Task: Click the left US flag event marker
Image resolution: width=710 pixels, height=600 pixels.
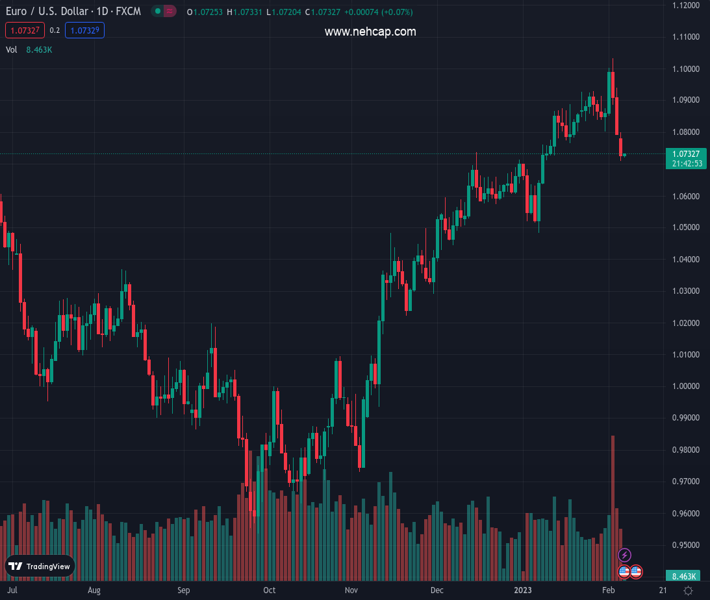Action: pyautogui.click(x=624, y=571)
